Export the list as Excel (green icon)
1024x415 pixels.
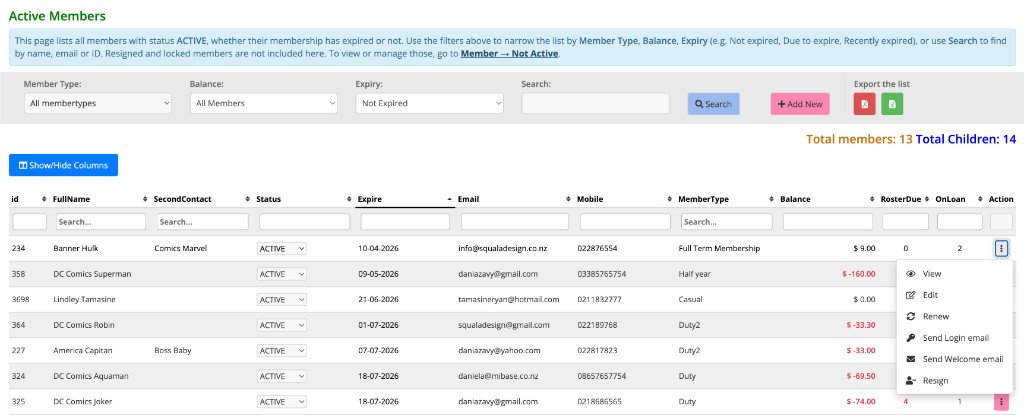892,104
